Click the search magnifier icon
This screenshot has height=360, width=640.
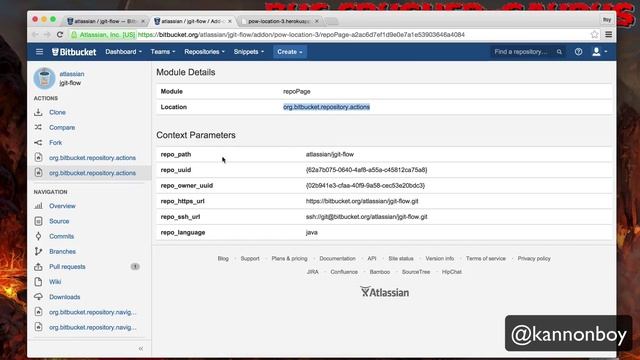coord(559,52)
